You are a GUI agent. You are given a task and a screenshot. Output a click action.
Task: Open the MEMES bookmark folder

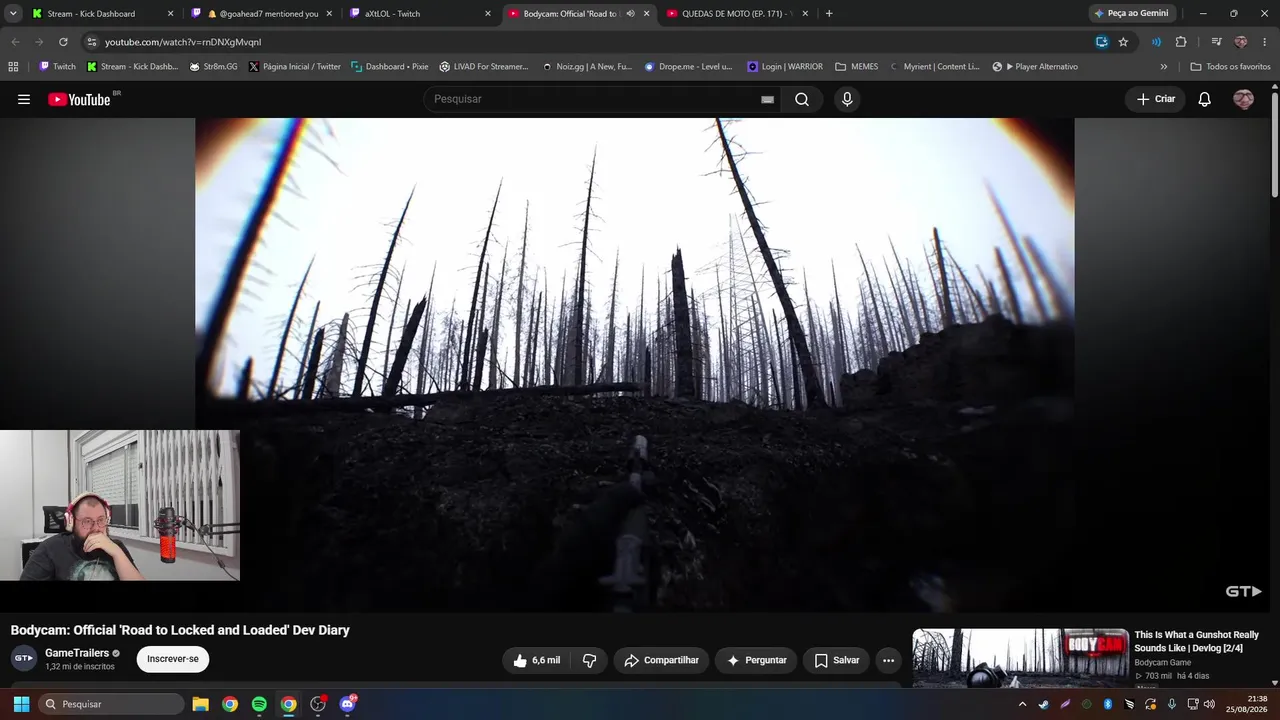point(856,67)
